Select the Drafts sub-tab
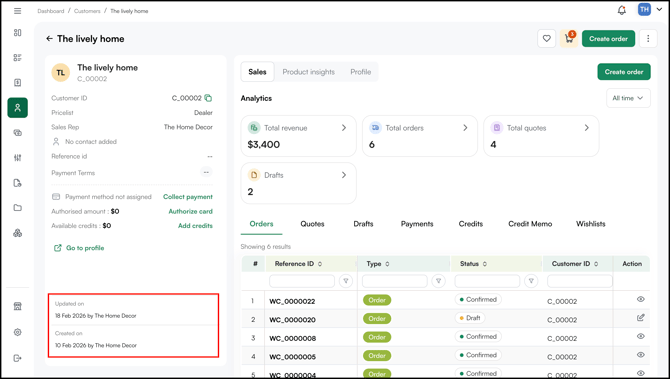 click(363, 224)
